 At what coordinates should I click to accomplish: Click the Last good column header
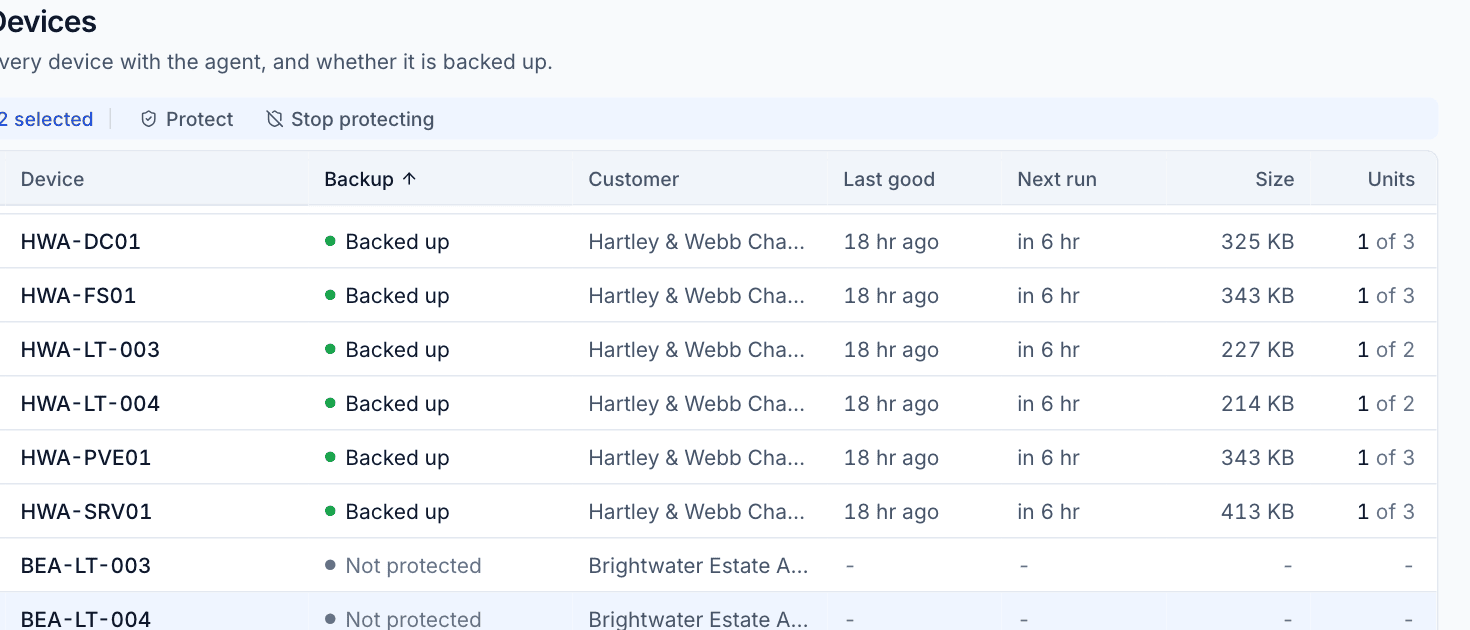(889, 179)
